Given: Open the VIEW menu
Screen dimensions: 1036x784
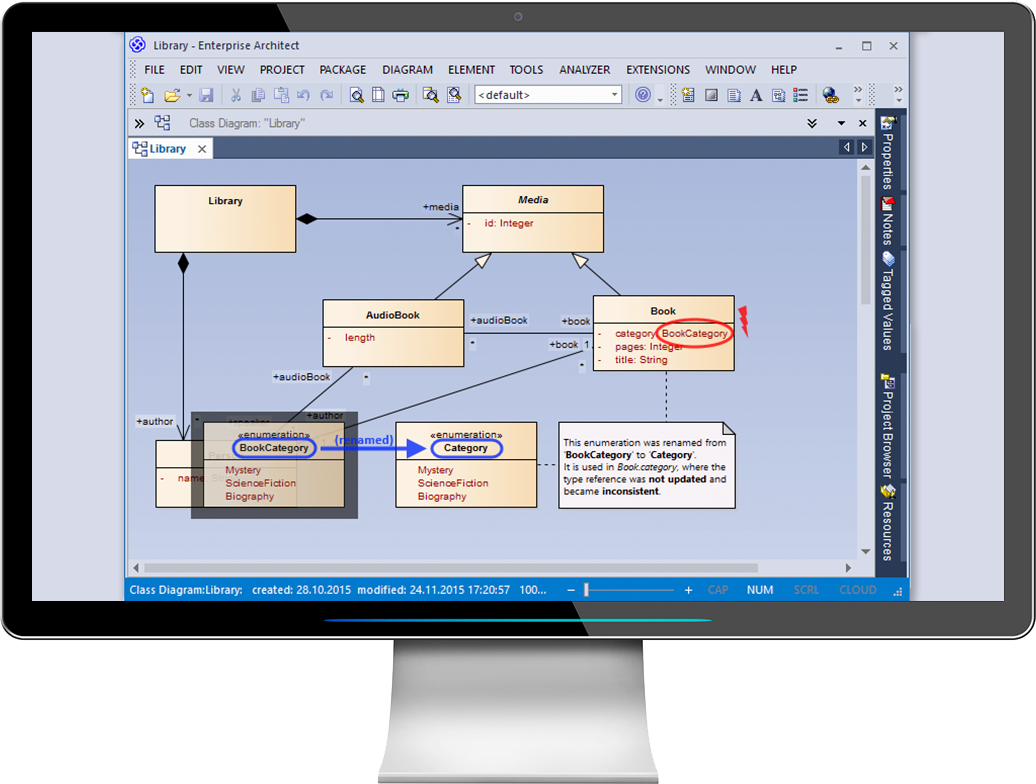Looking at the screenshot, I should 231,69.
